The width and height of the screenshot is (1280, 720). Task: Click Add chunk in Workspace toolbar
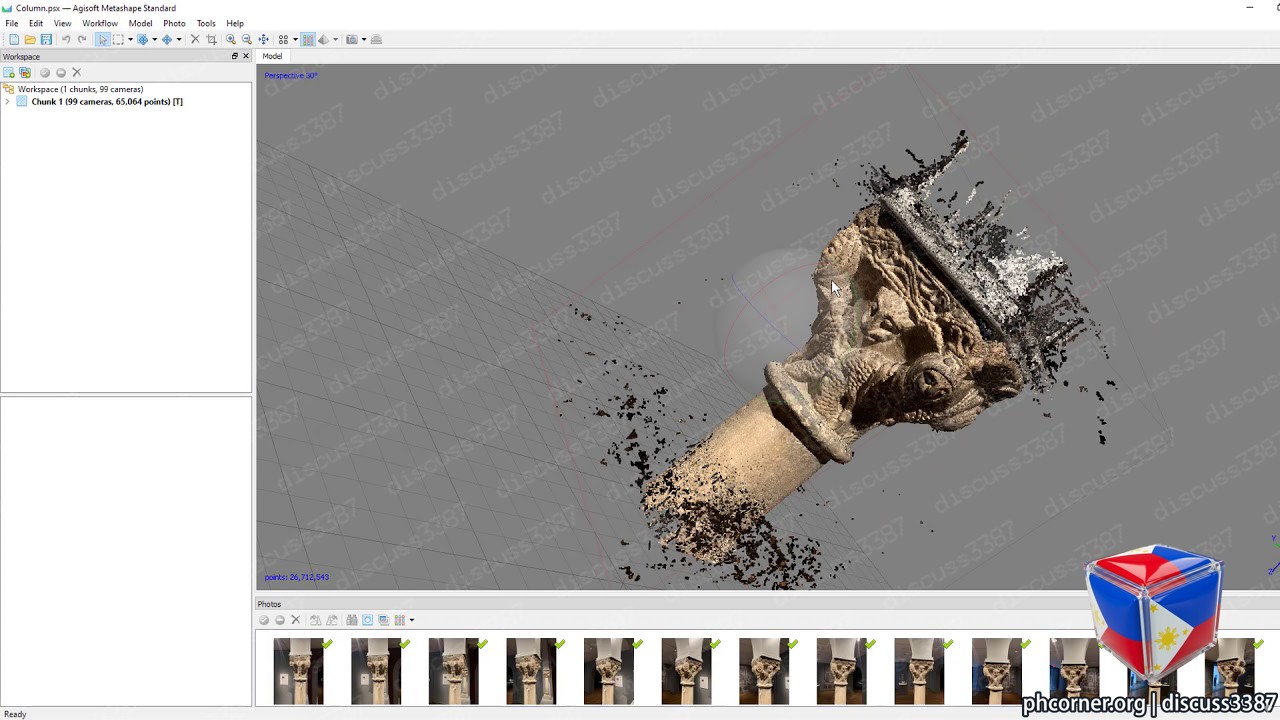pos(9,72)
